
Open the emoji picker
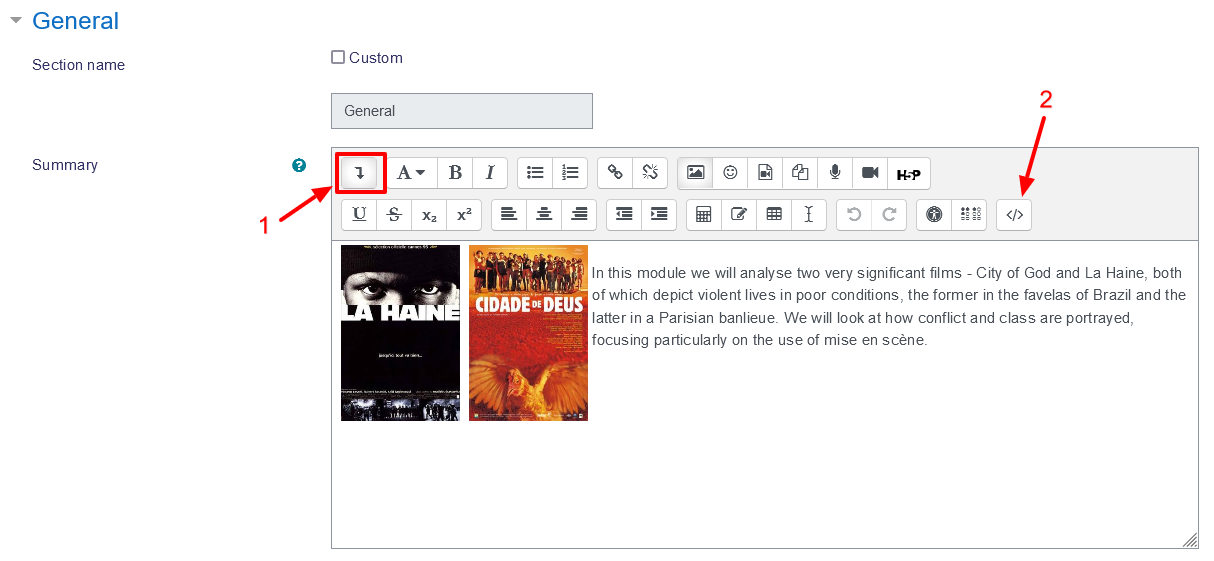(x=730, y=173)
